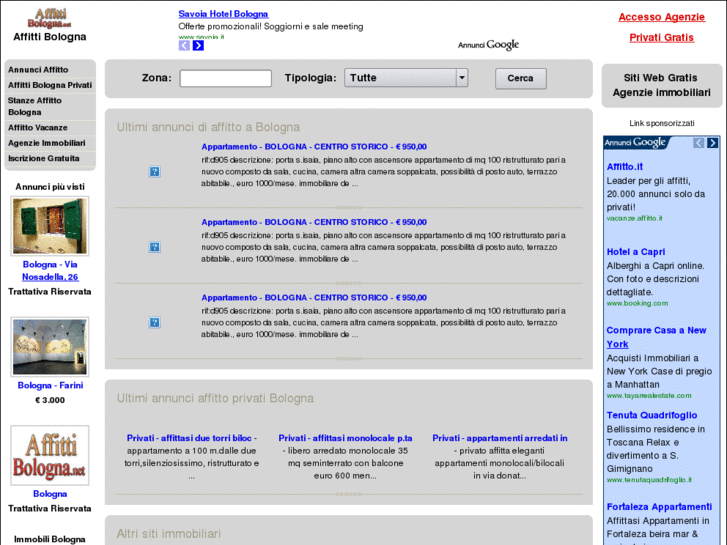
Task: Click the www.tayarrealestate.com ad URL
Action: click(649, 396)
